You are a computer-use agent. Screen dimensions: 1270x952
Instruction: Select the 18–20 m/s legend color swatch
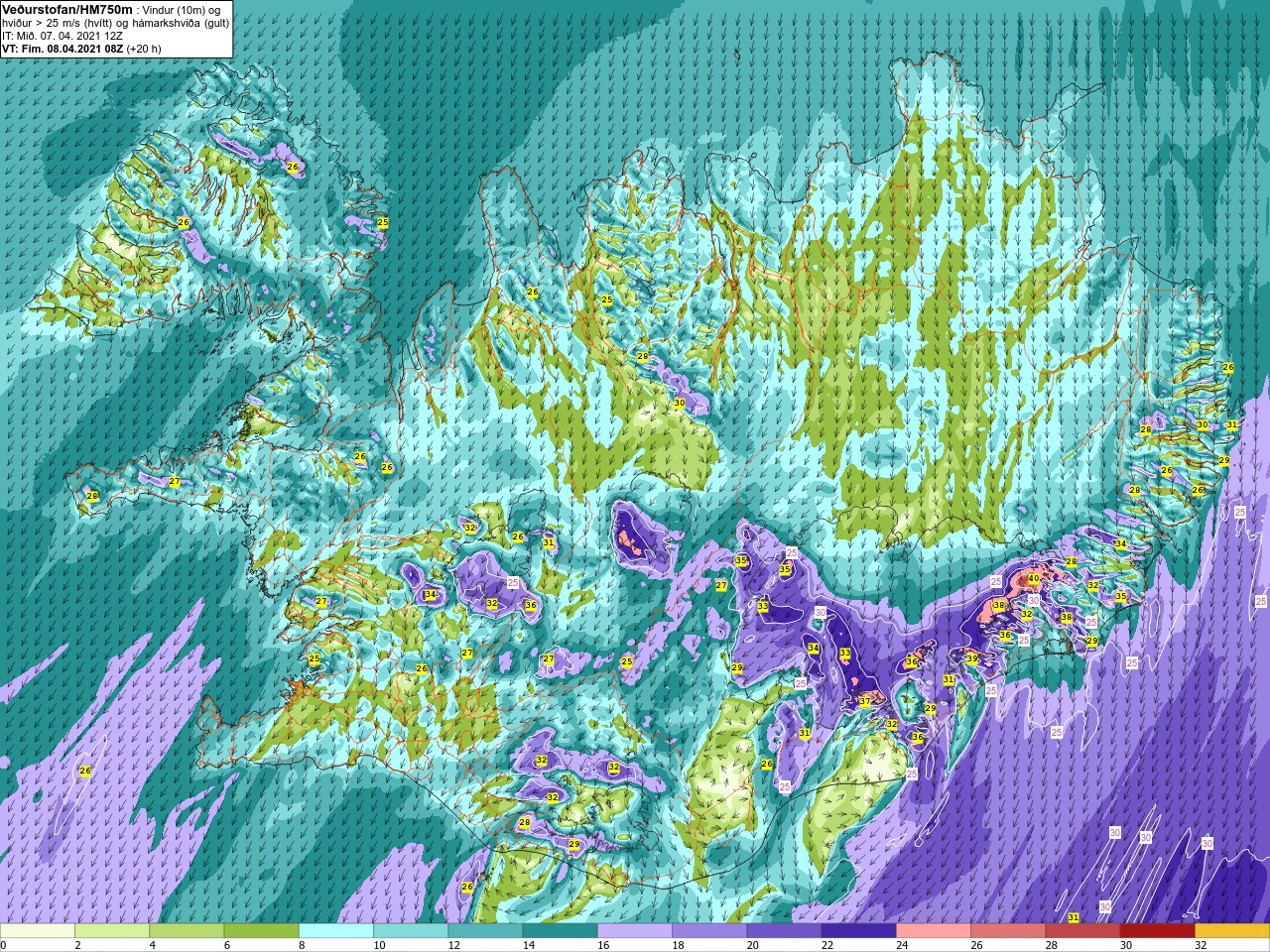pyautogui.click(x=709, y=931)
